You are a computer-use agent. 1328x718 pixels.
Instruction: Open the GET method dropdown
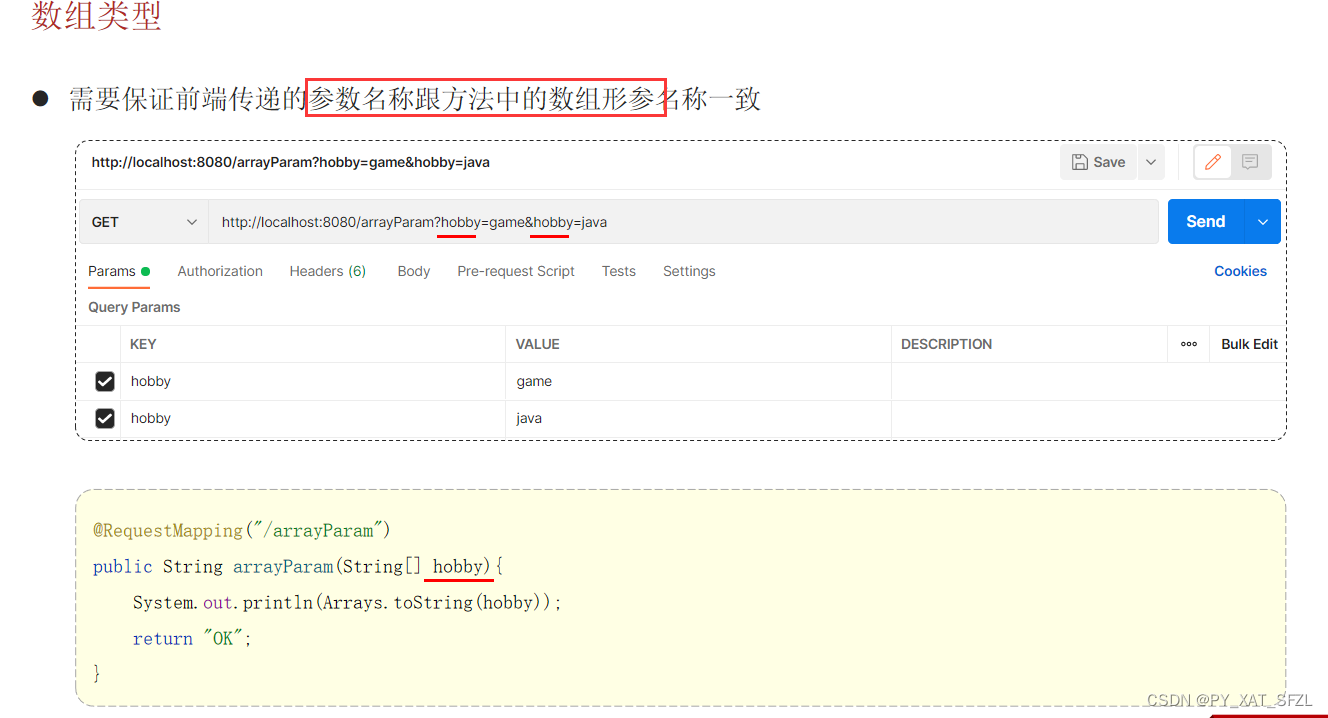144,222
